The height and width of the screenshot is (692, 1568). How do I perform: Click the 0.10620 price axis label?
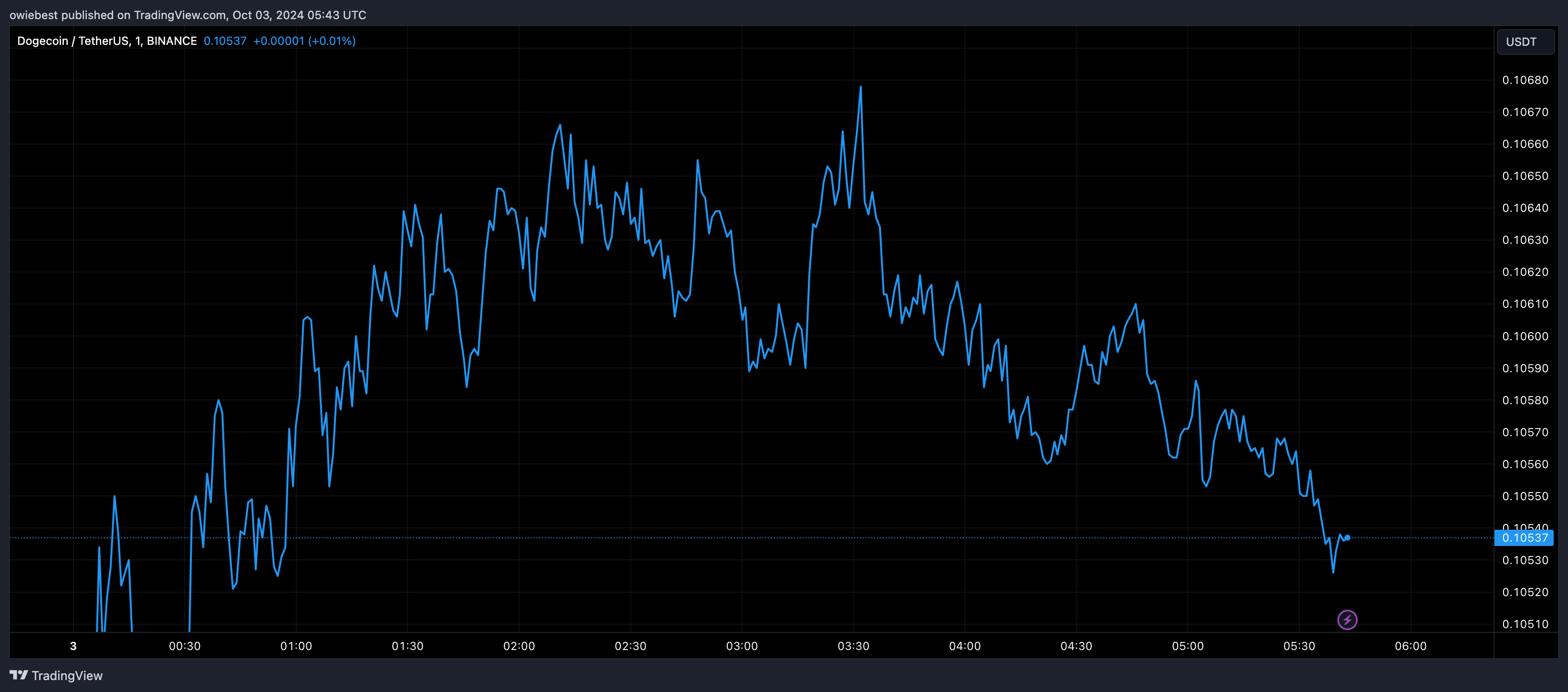(1525, 272)
